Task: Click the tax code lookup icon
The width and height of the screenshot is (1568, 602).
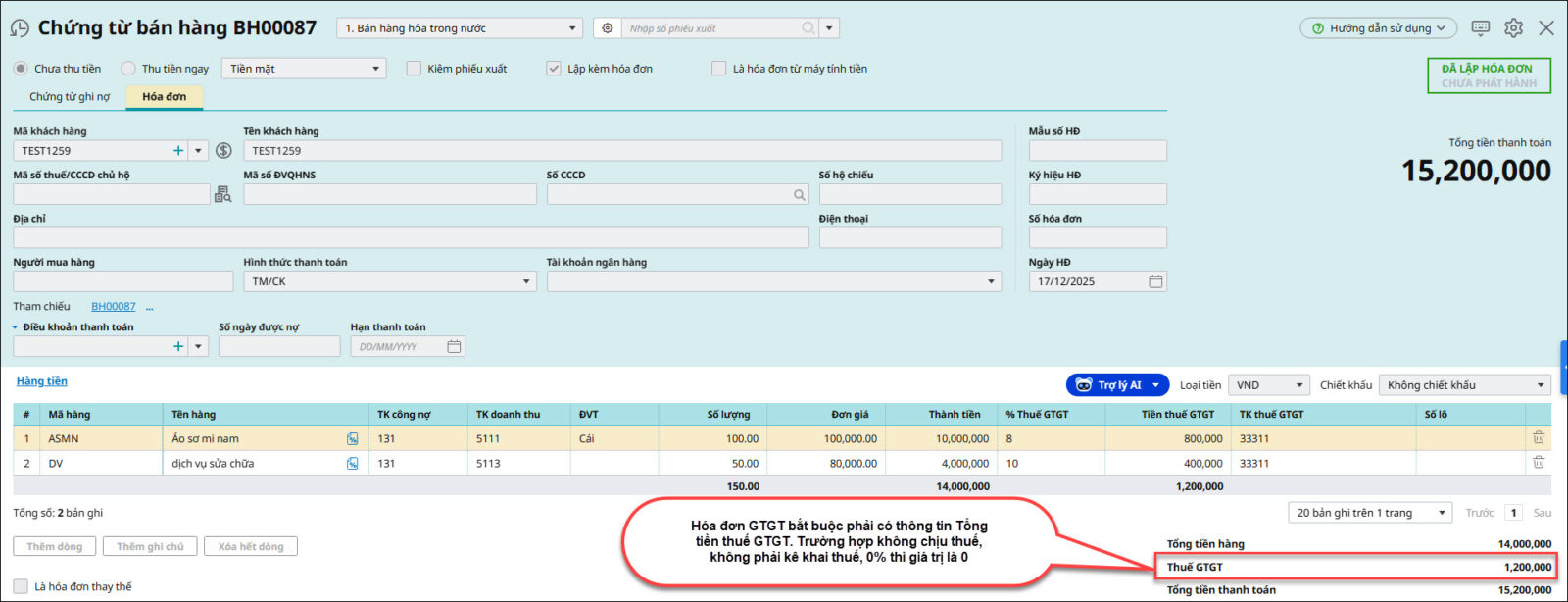Action: [x=223, y=195]
